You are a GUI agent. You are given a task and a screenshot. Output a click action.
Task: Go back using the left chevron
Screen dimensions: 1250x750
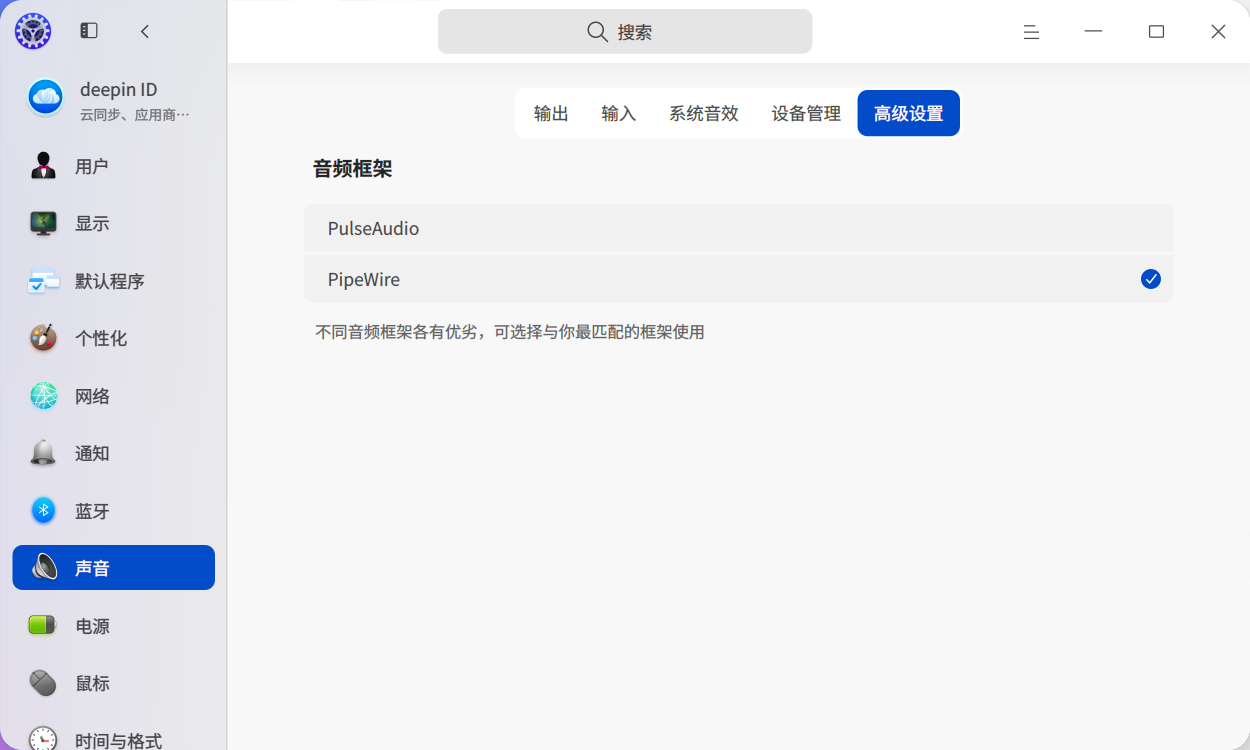click(145, 31)
